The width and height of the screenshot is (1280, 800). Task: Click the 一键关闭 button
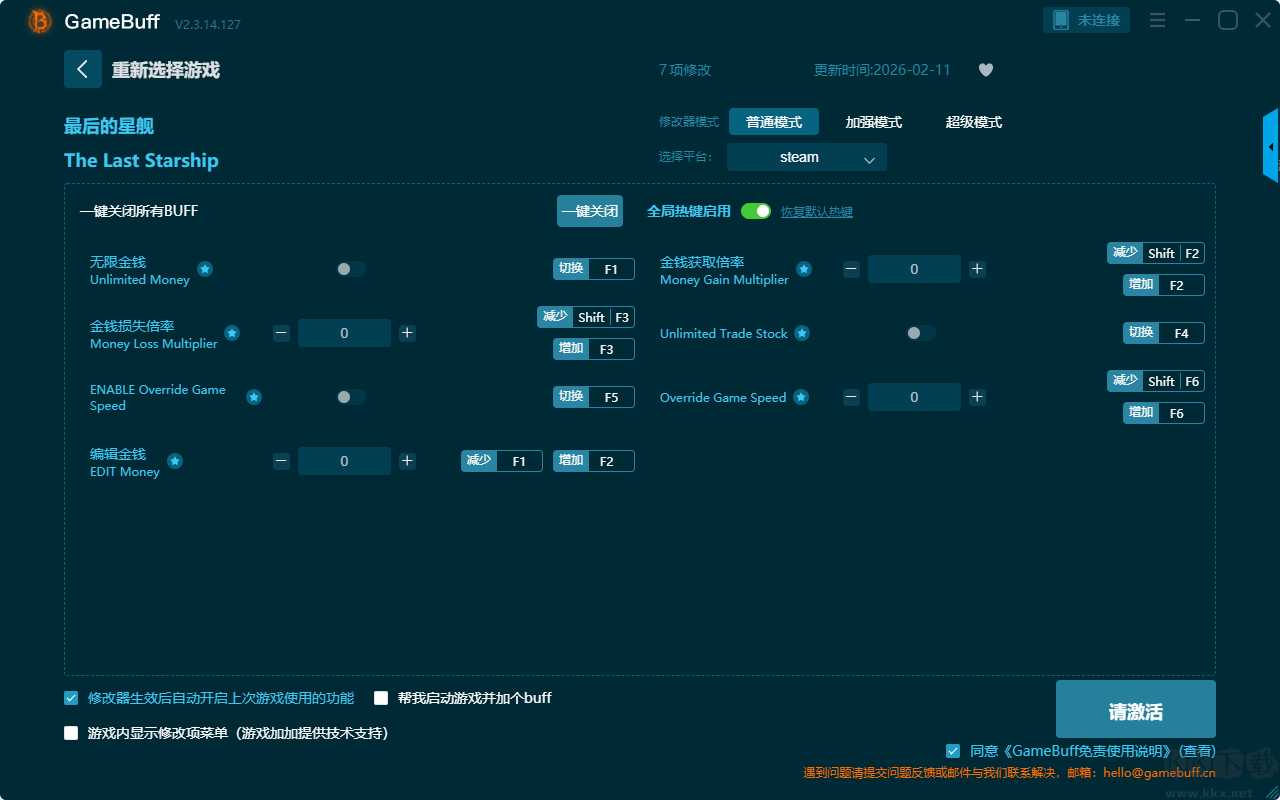pos(590,211)
